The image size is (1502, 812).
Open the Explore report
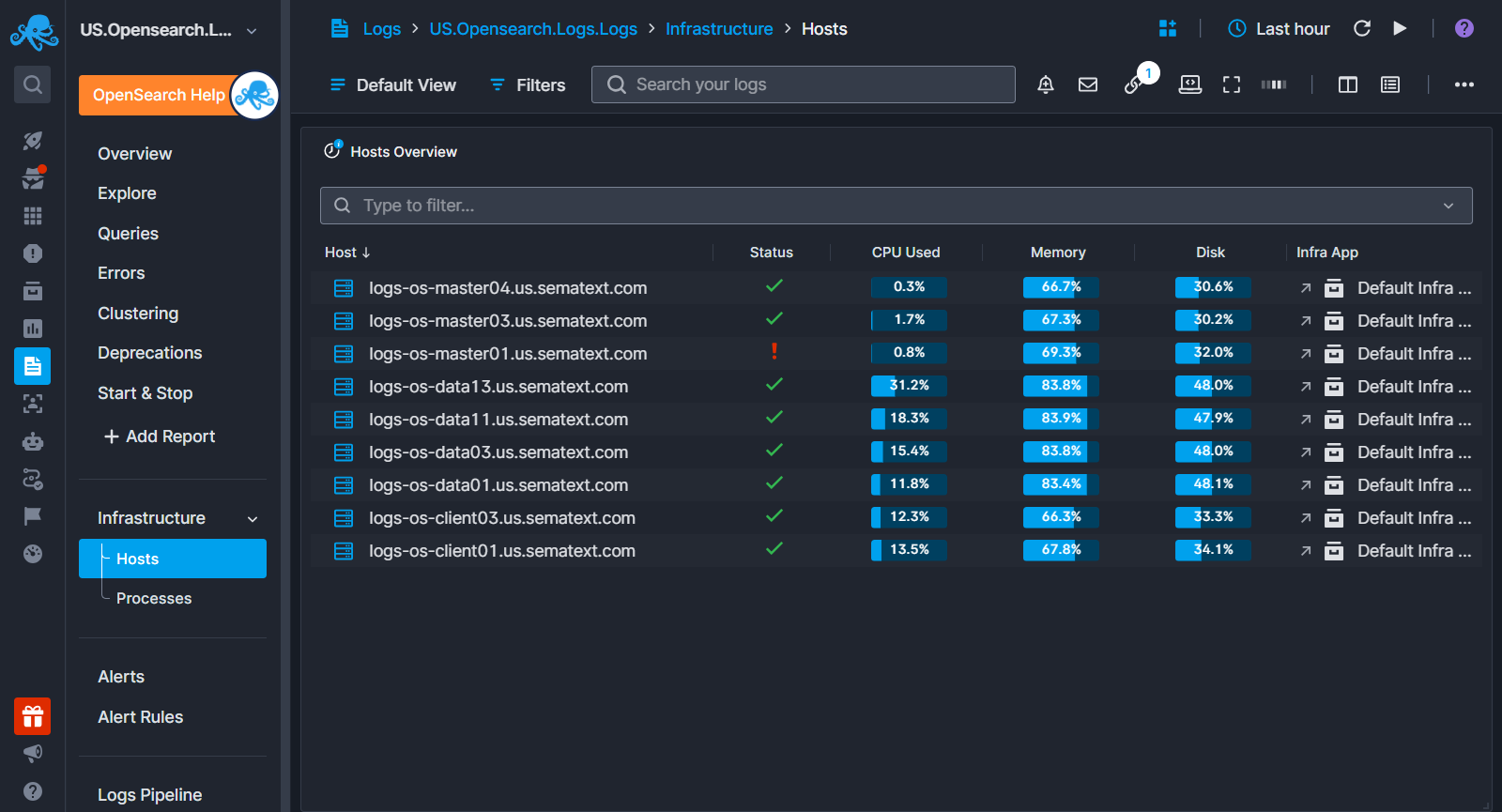click(x=128, y=193)
